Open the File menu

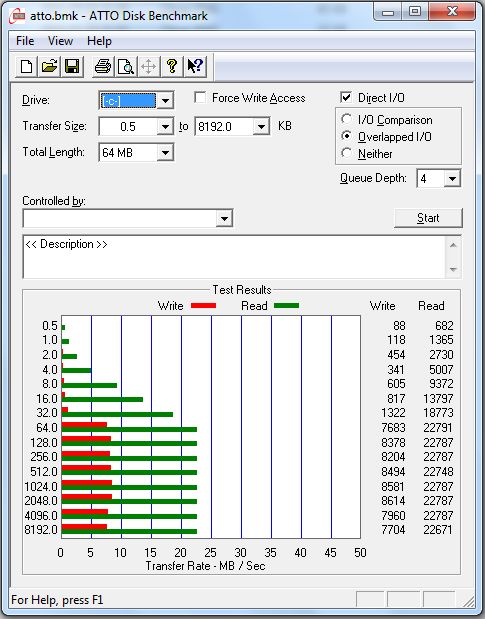(25, 41)
